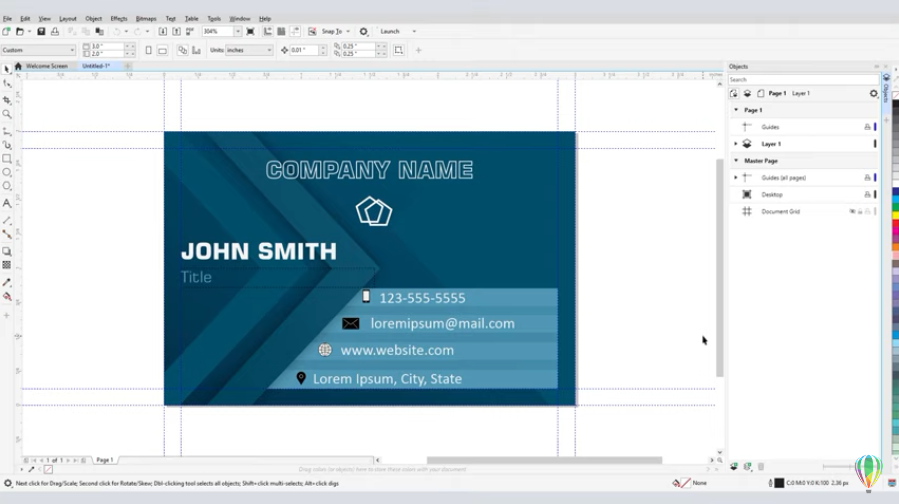Click the Export icon in the toolbar
Image resolution: width=899 pixels, height=504 pixels.
click(x=177, y=32)
